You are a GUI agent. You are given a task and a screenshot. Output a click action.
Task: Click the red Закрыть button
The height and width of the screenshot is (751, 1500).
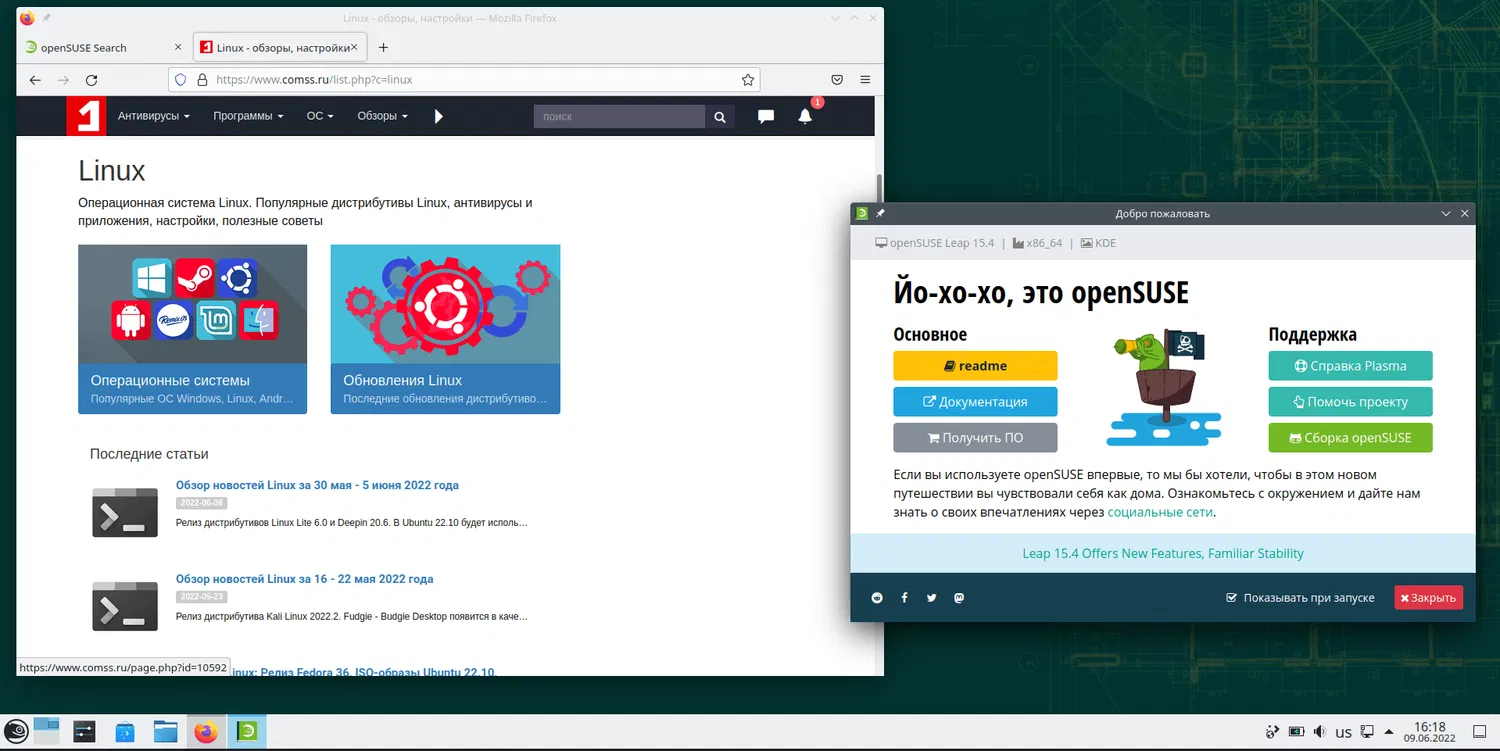(1428, 598)
